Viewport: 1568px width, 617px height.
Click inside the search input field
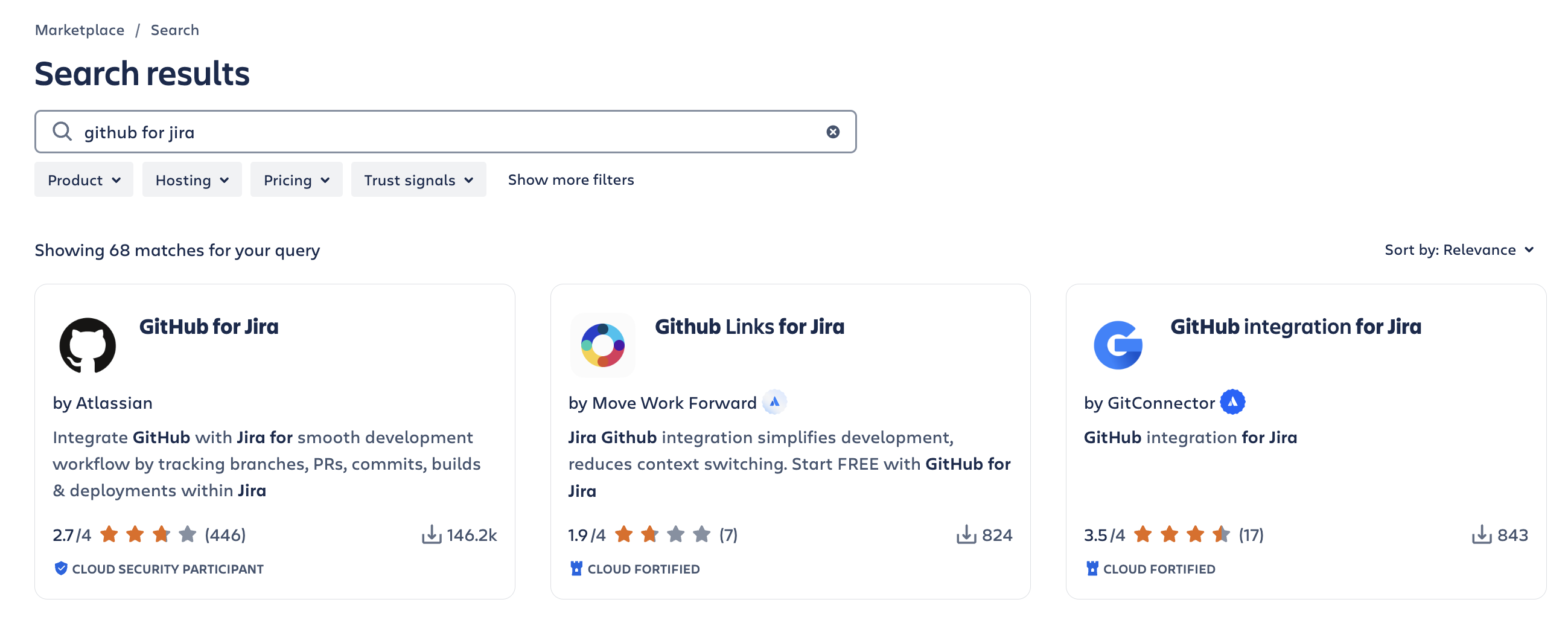point(426,131)
